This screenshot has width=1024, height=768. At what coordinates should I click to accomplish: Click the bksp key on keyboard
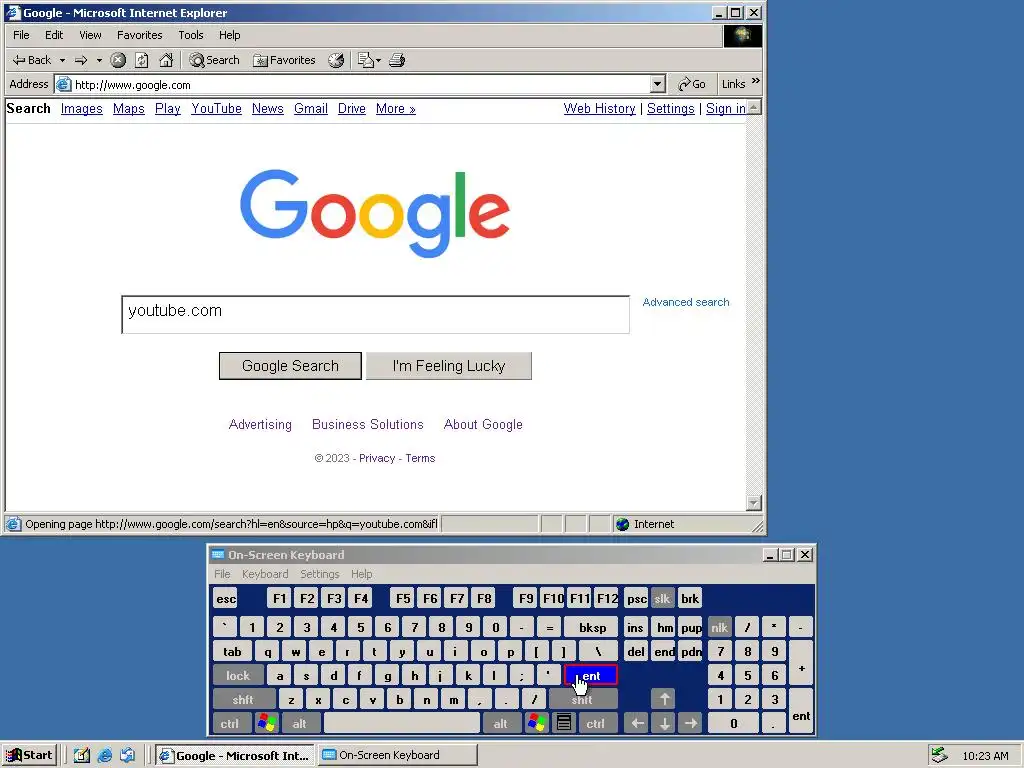click(x=592, y=628)
